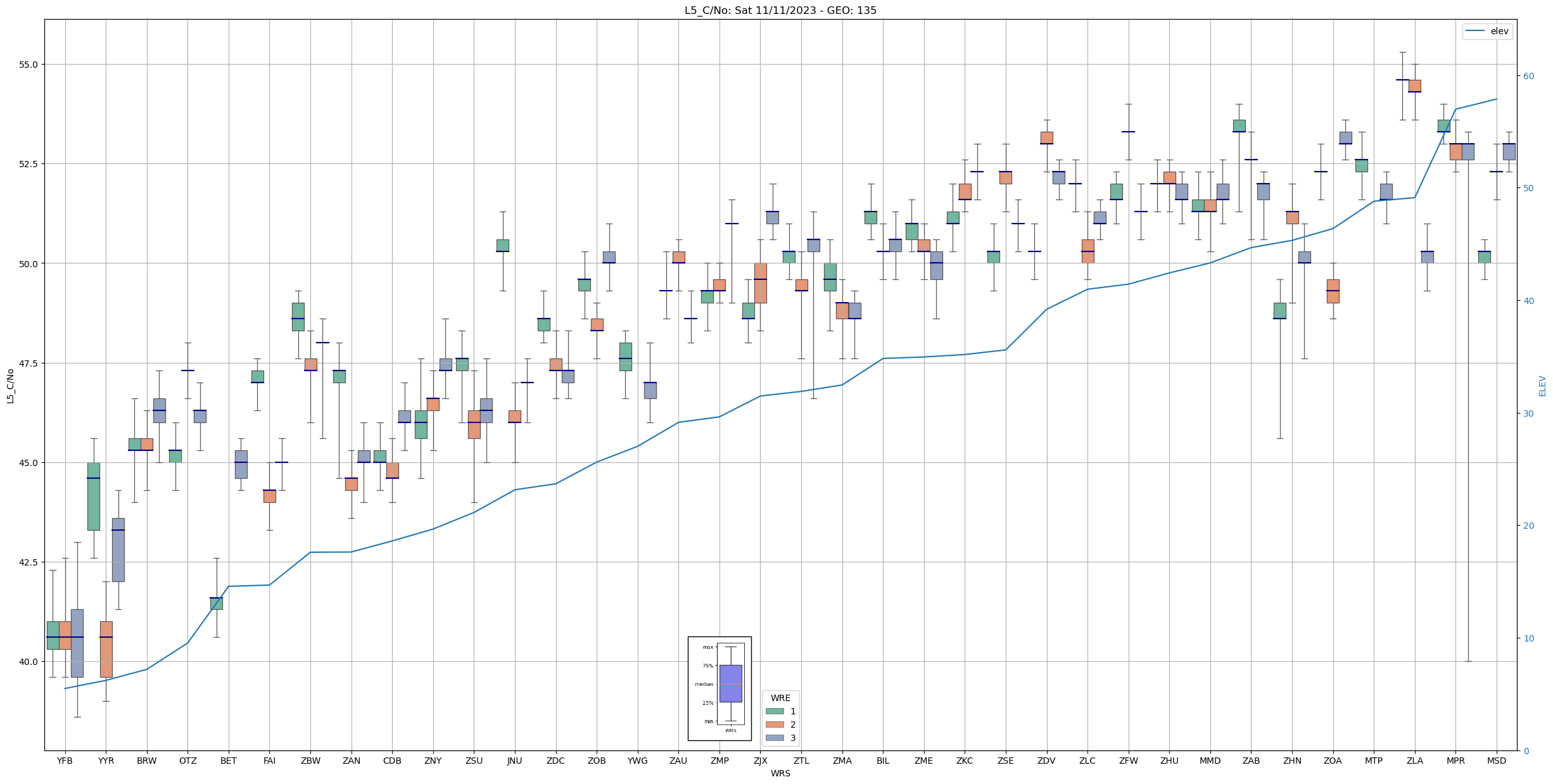Click the MPR x-axis label
The image size is (1553, 784).
(x=1455, y=761)
